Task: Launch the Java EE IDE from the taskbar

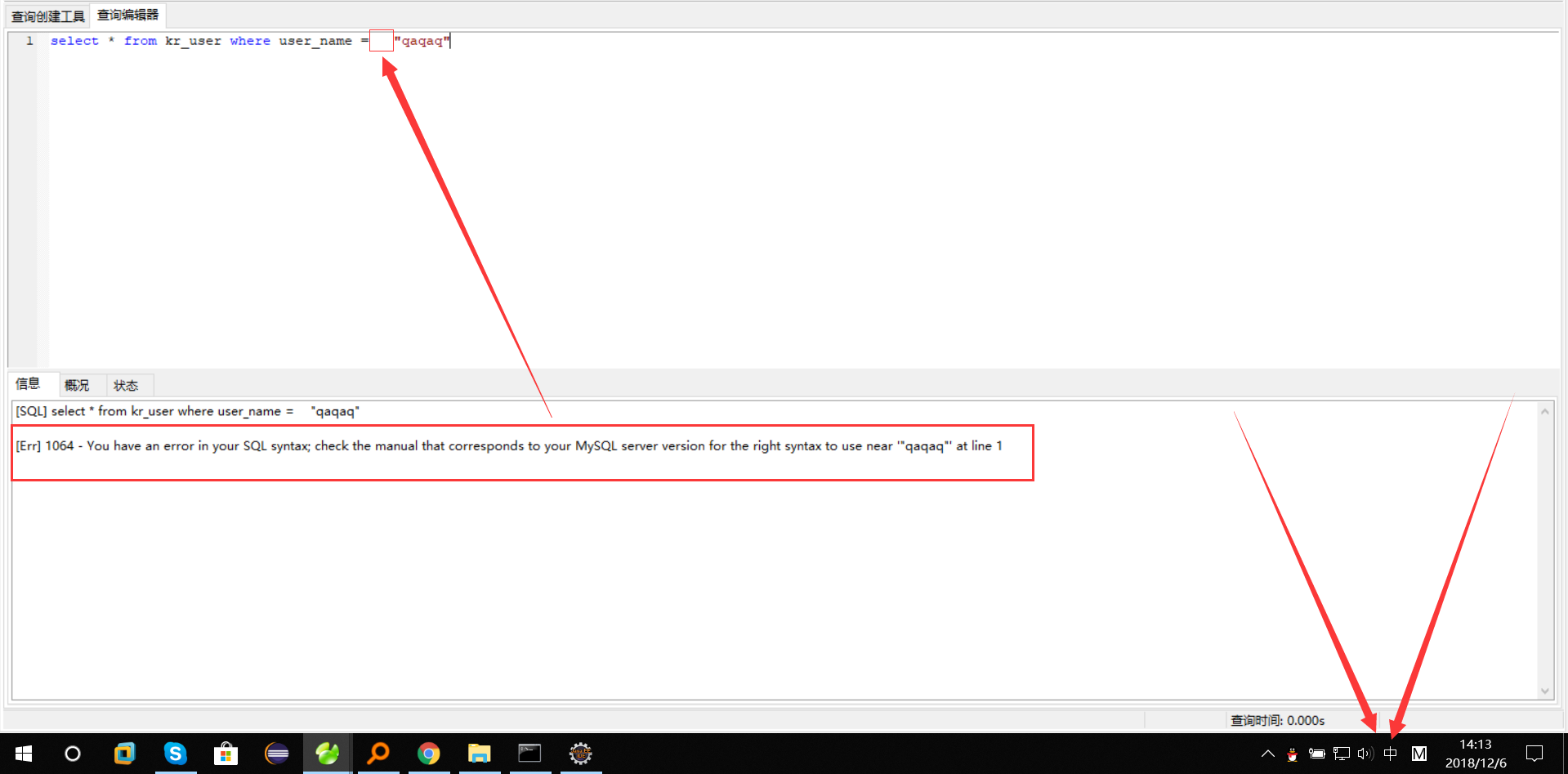Action: pos(580,753)
